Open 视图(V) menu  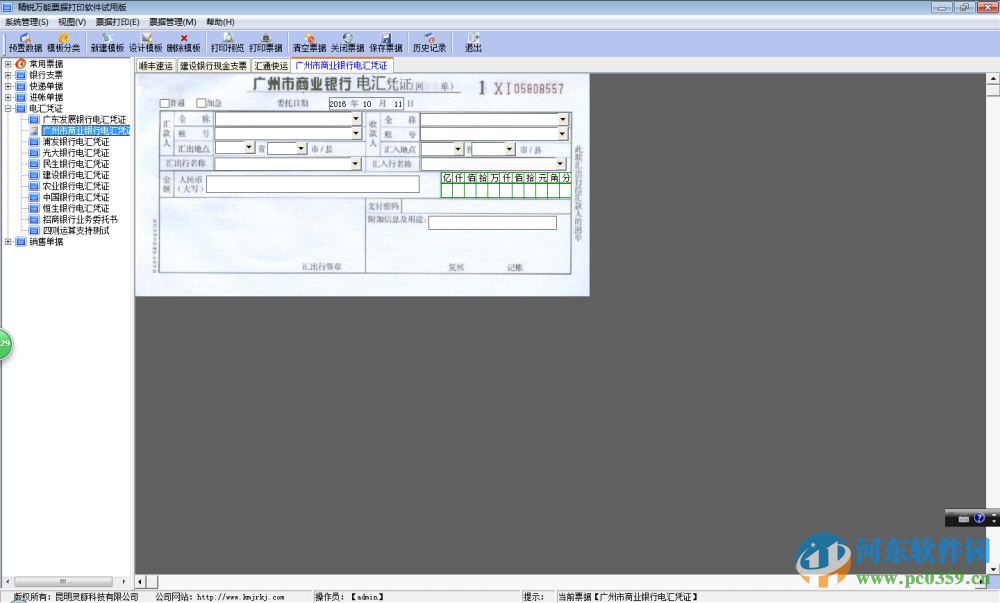[72, 22]
